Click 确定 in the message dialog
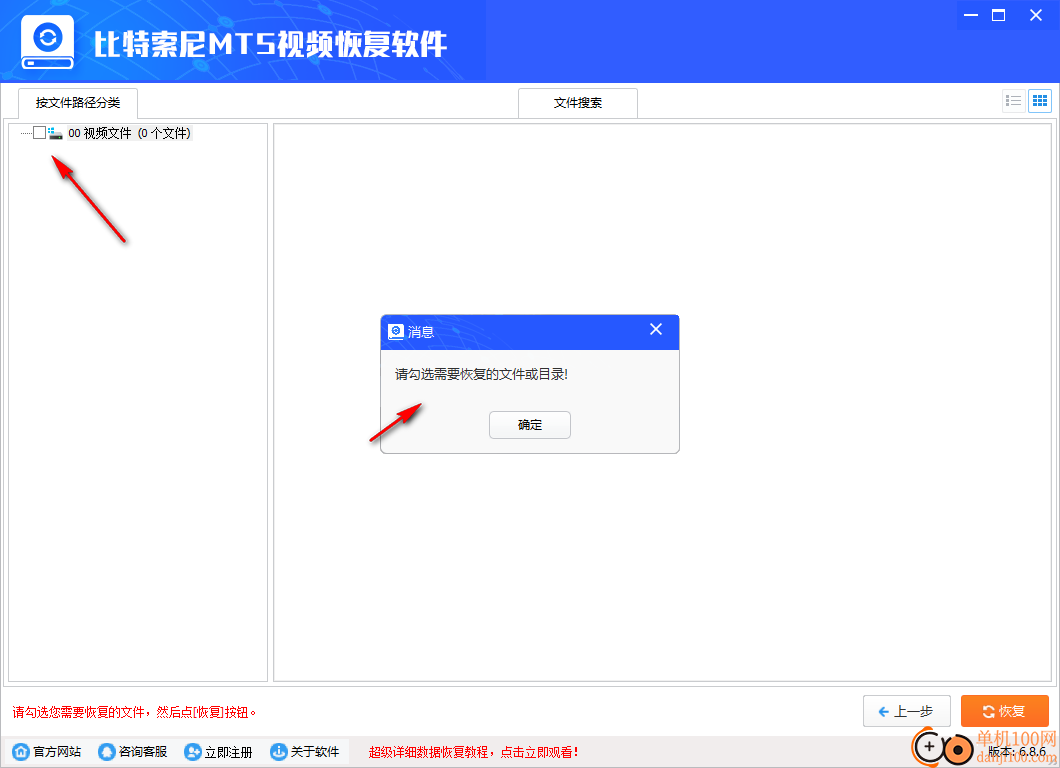 click(x=530, y=425)
